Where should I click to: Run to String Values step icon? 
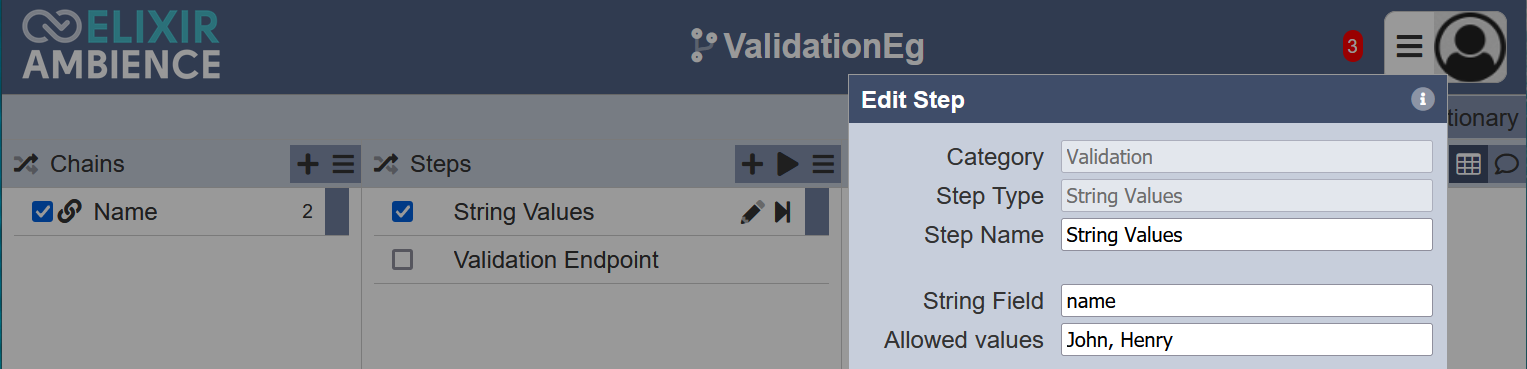783,212
